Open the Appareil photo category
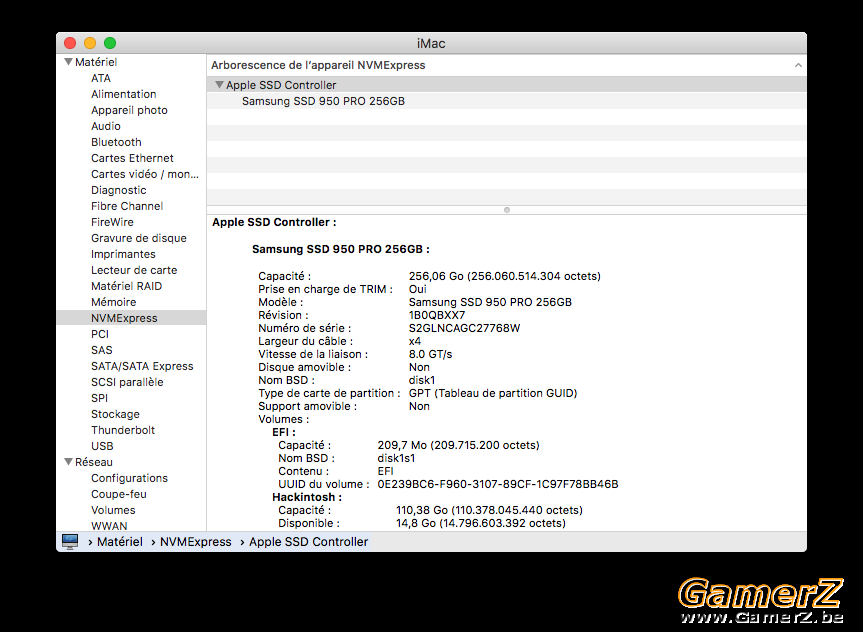The width and height of the screenshot is (863, 632). pos(129,110)
